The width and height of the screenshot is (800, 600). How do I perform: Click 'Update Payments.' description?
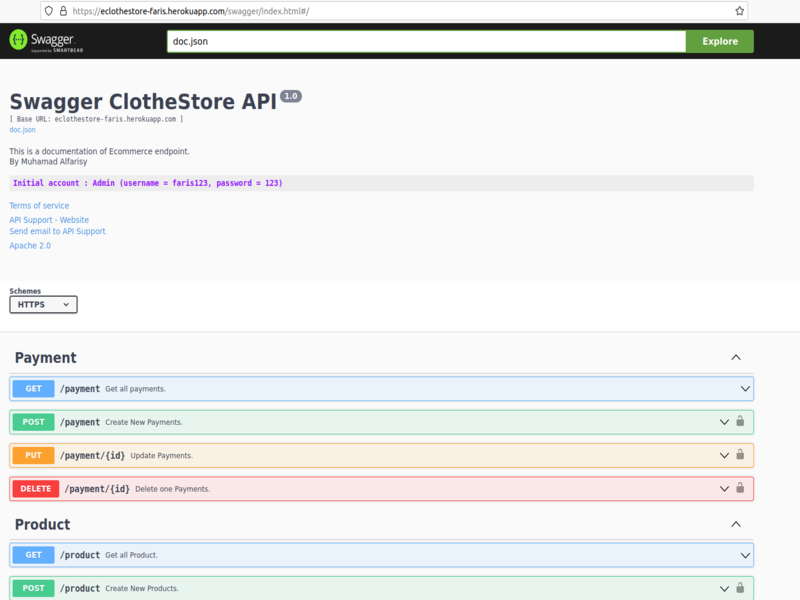[161, 456]
